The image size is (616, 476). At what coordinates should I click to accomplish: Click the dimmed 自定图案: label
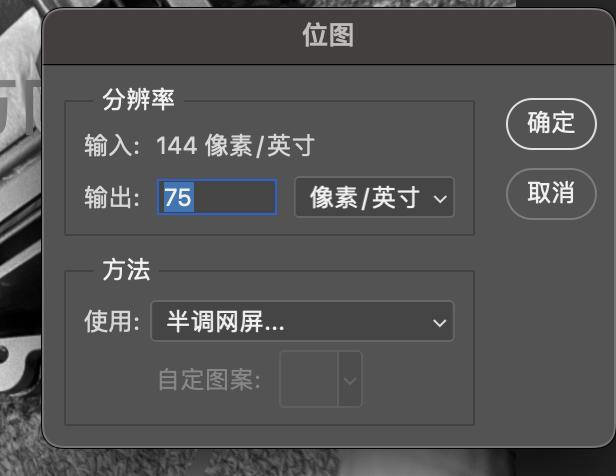[x=209, y=380]
